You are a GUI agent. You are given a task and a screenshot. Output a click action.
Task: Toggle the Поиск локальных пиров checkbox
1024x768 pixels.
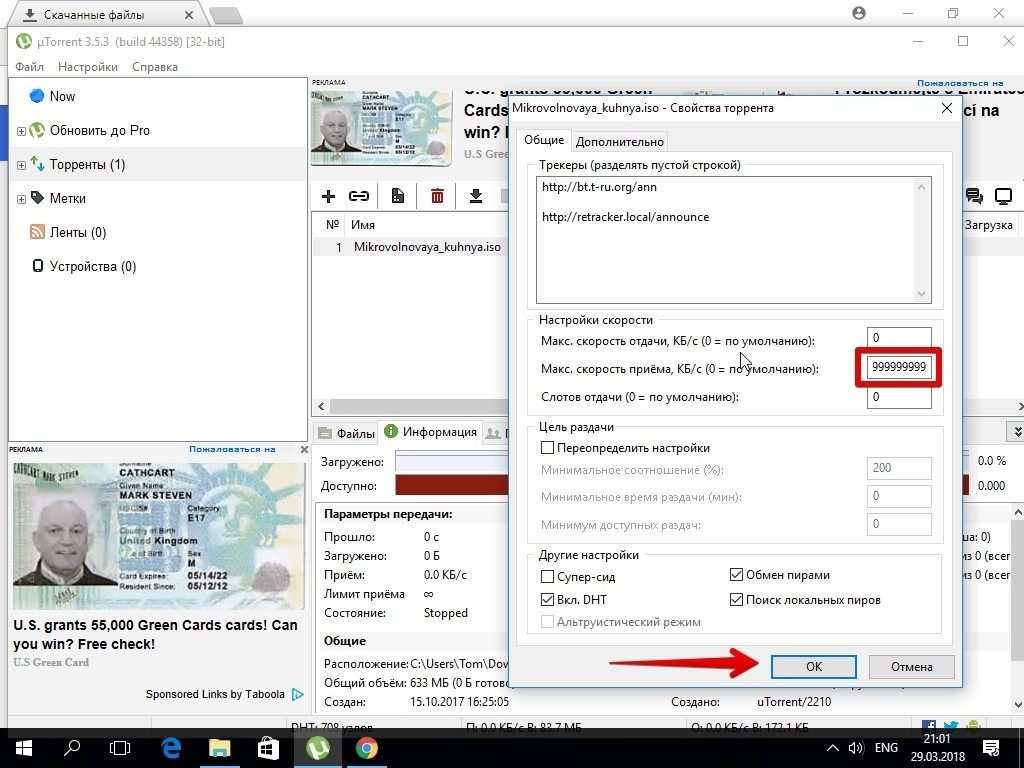click(x=736, y=600)
